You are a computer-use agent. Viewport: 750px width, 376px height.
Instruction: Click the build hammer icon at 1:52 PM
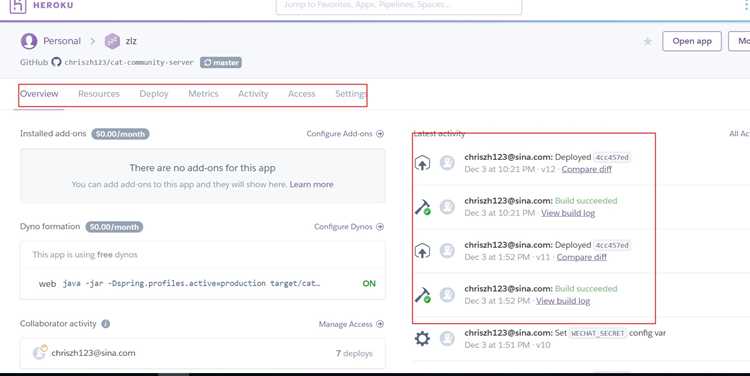coord(422,295)
